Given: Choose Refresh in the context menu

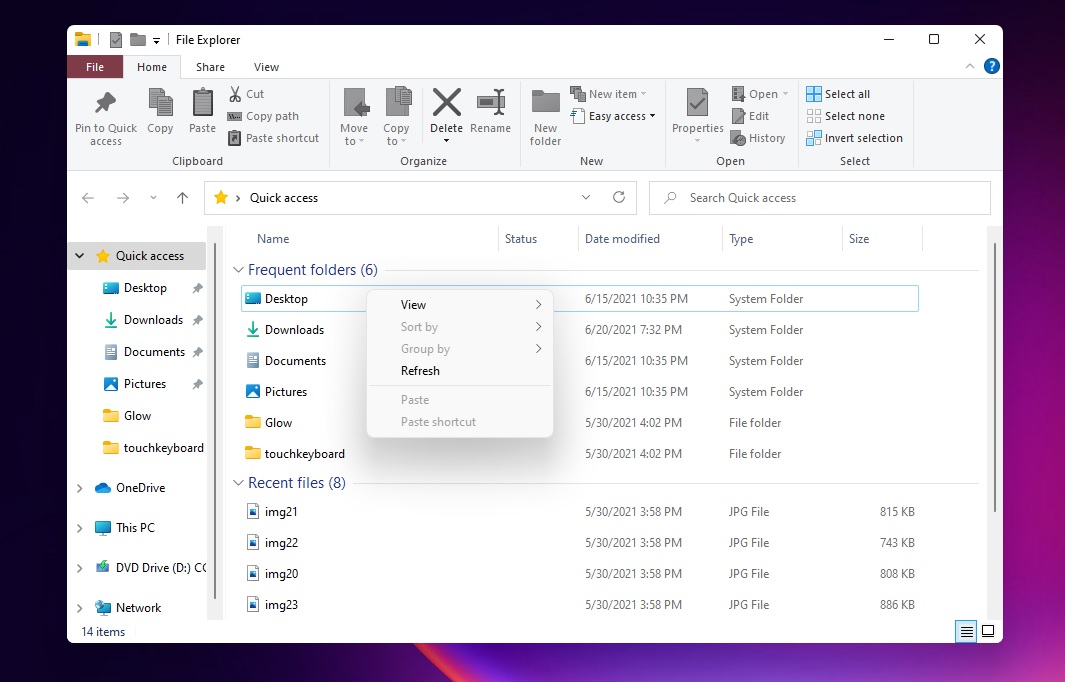Looking at the screenshot, I should tap(420, 371).
